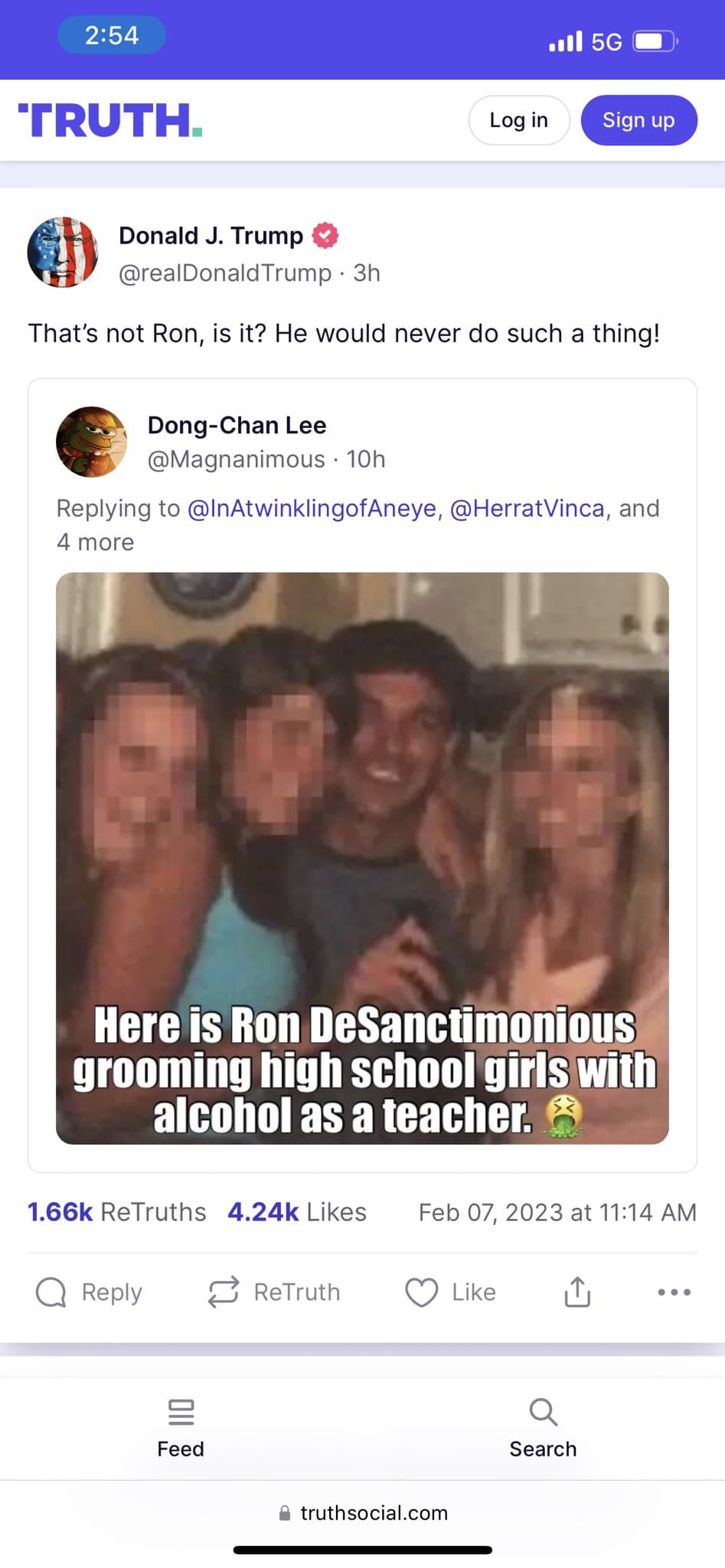View the 4.24k Likes list
This screenshot has height=1568, width=725.
[x=297, y=1212]
